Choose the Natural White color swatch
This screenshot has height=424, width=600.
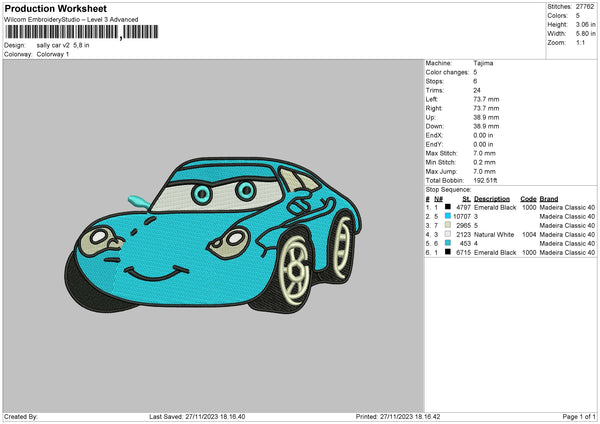(x=446, y=234)
